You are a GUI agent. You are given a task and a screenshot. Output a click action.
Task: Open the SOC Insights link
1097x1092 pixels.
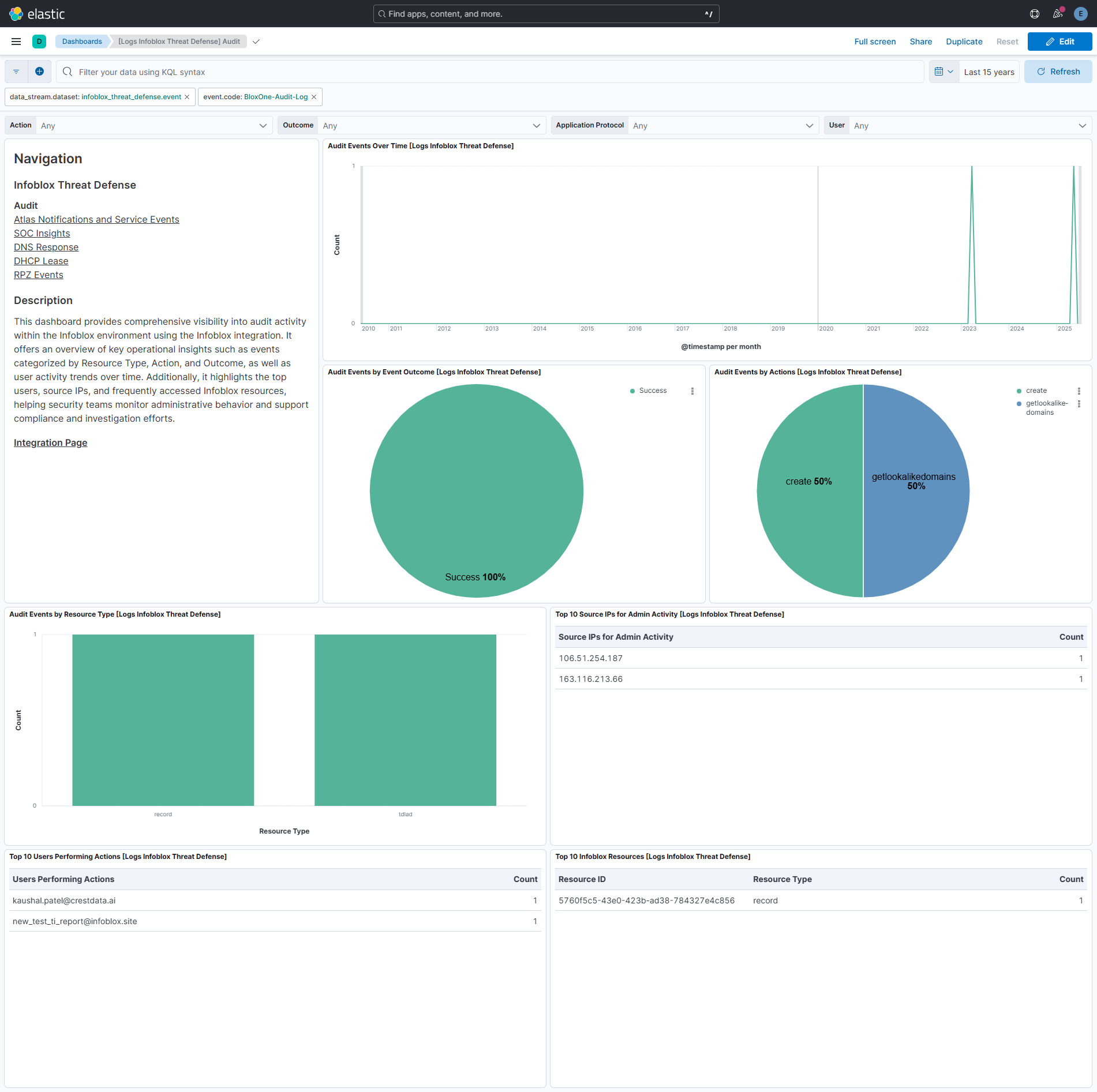[x=42, y=233]
